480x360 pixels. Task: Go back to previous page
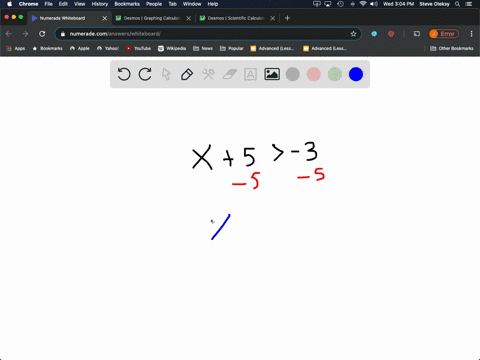tap(9, 34)
